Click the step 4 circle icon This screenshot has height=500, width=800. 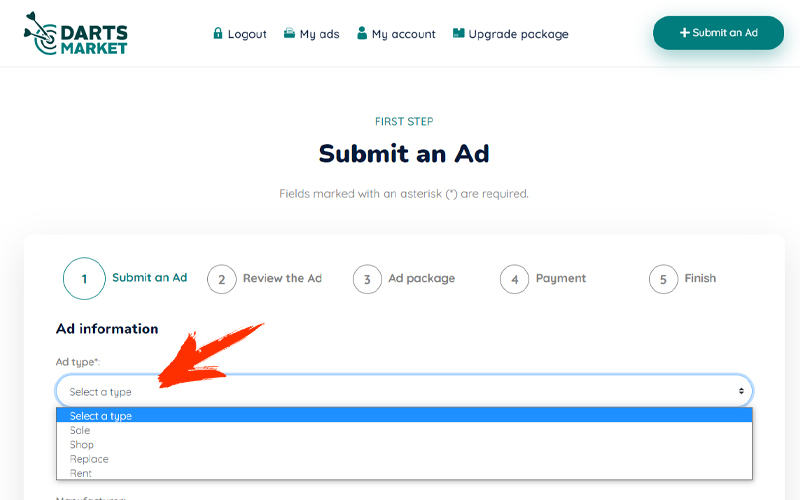[514, 279]
